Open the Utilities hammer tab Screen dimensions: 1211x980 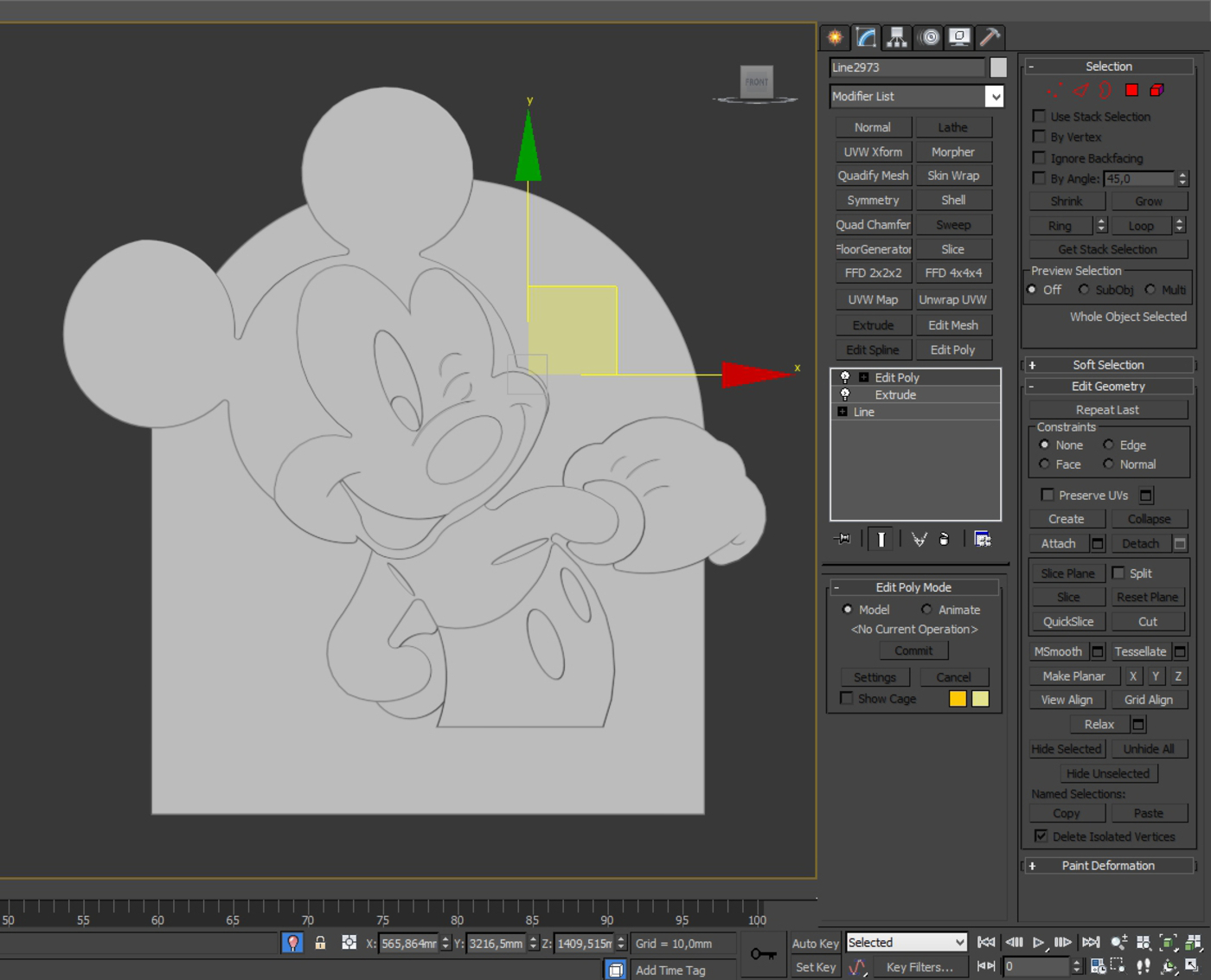tap(990, 37)
